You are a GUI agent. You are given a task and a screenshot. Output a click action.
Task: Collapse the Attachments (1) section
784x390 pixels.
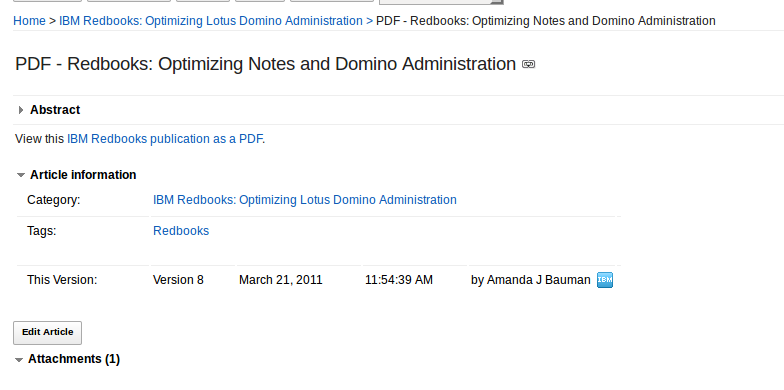19,360
